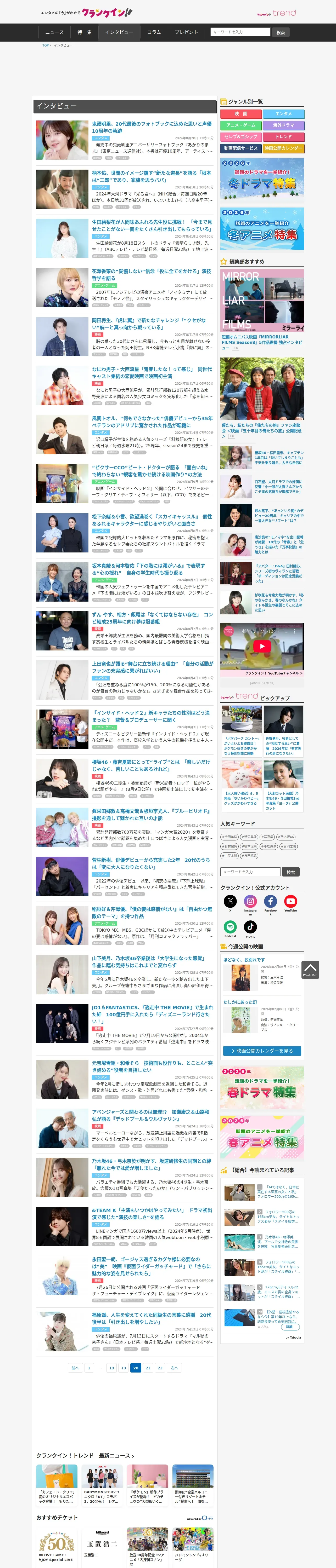Click the trend logo in the header

(276, 13)
